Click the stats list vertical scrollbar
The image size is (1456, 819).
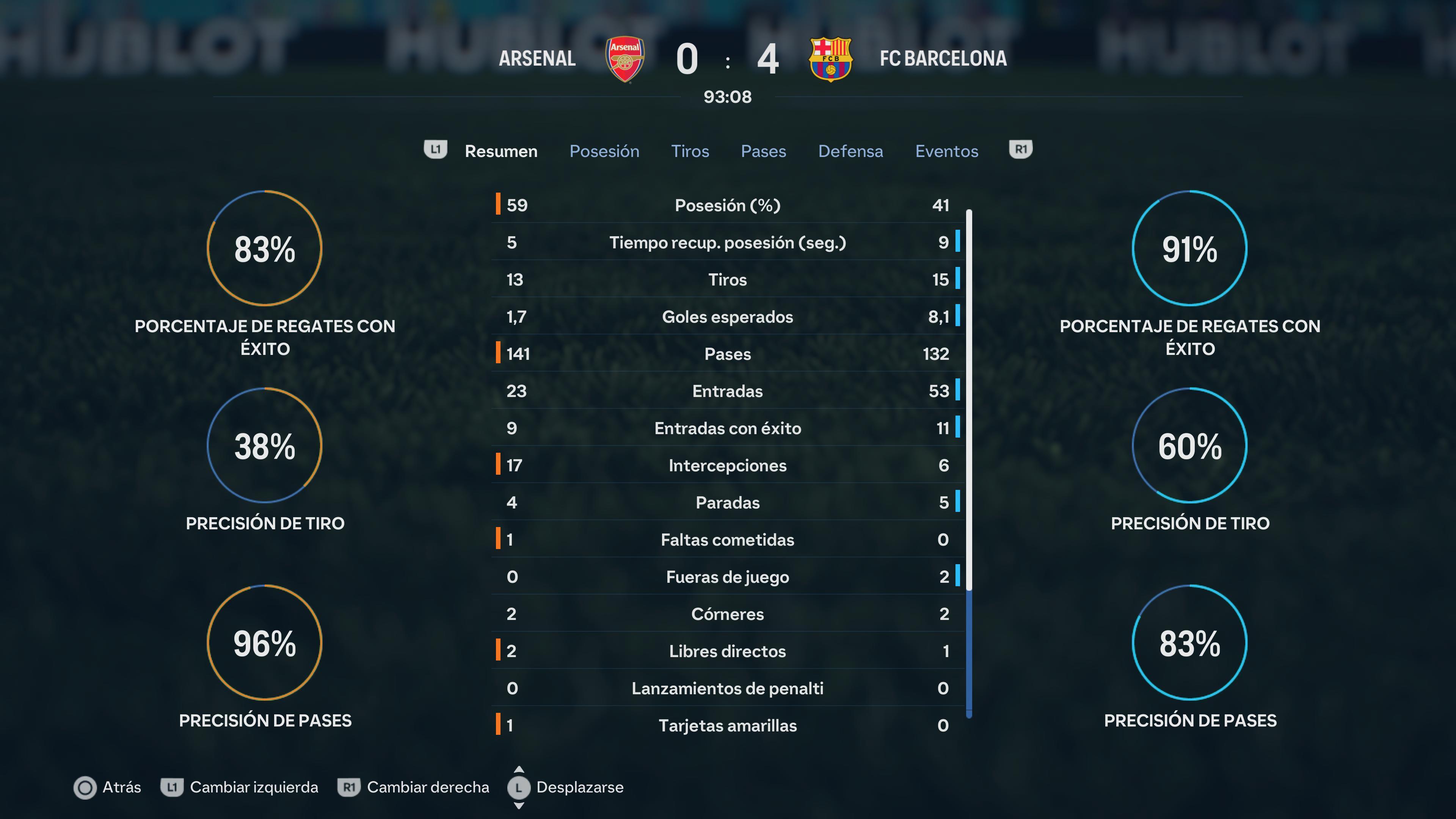(x=969, y=463)
